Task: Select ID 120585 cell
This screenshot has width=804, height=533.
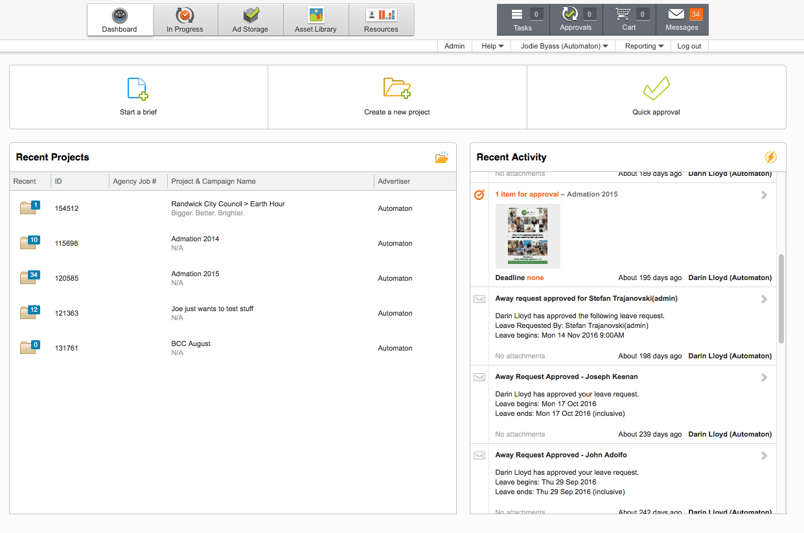Action: tap(67, 279)
